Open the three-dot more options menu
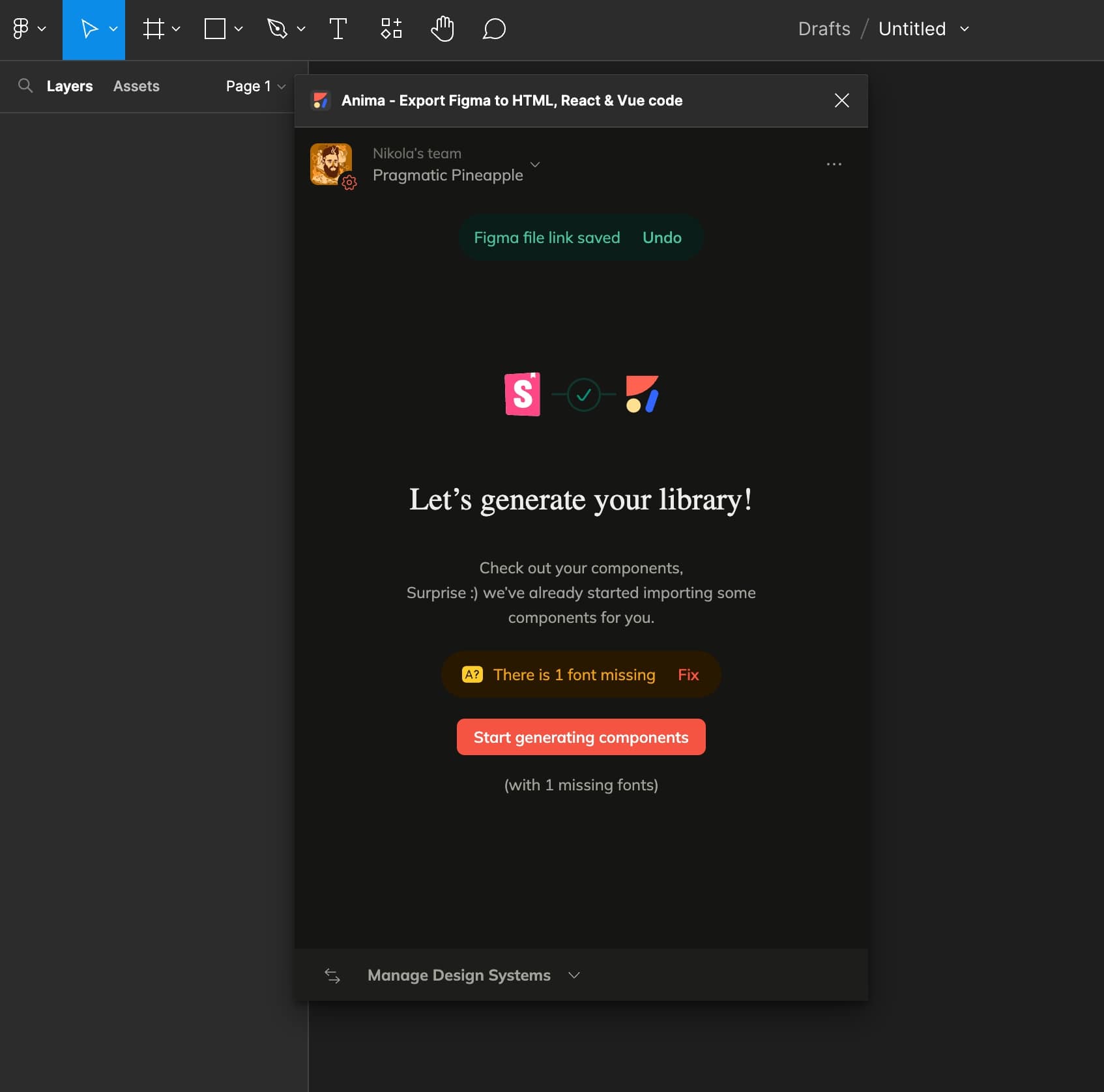The width and height of the screenshot is (1104, 1092). pos(834,164)
